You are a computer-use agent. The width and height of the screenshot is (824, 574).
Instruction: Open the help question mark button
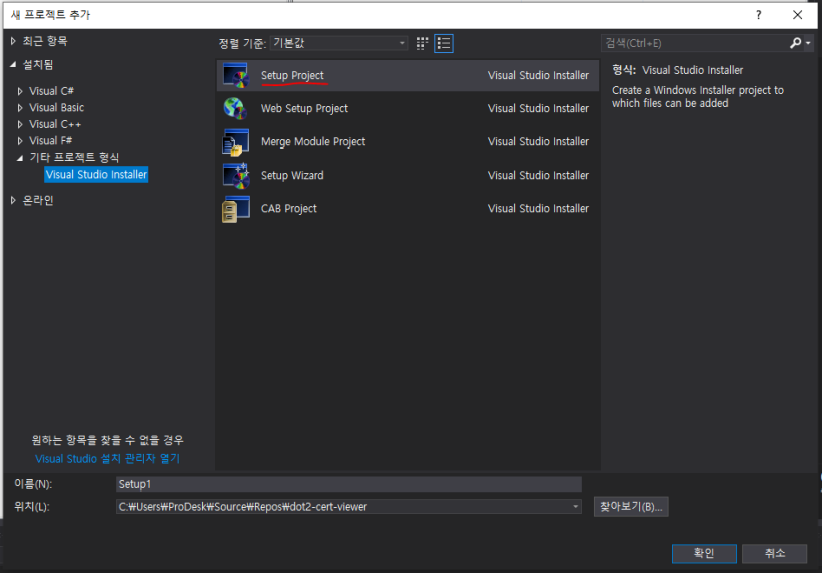click(x=758, y=15)
